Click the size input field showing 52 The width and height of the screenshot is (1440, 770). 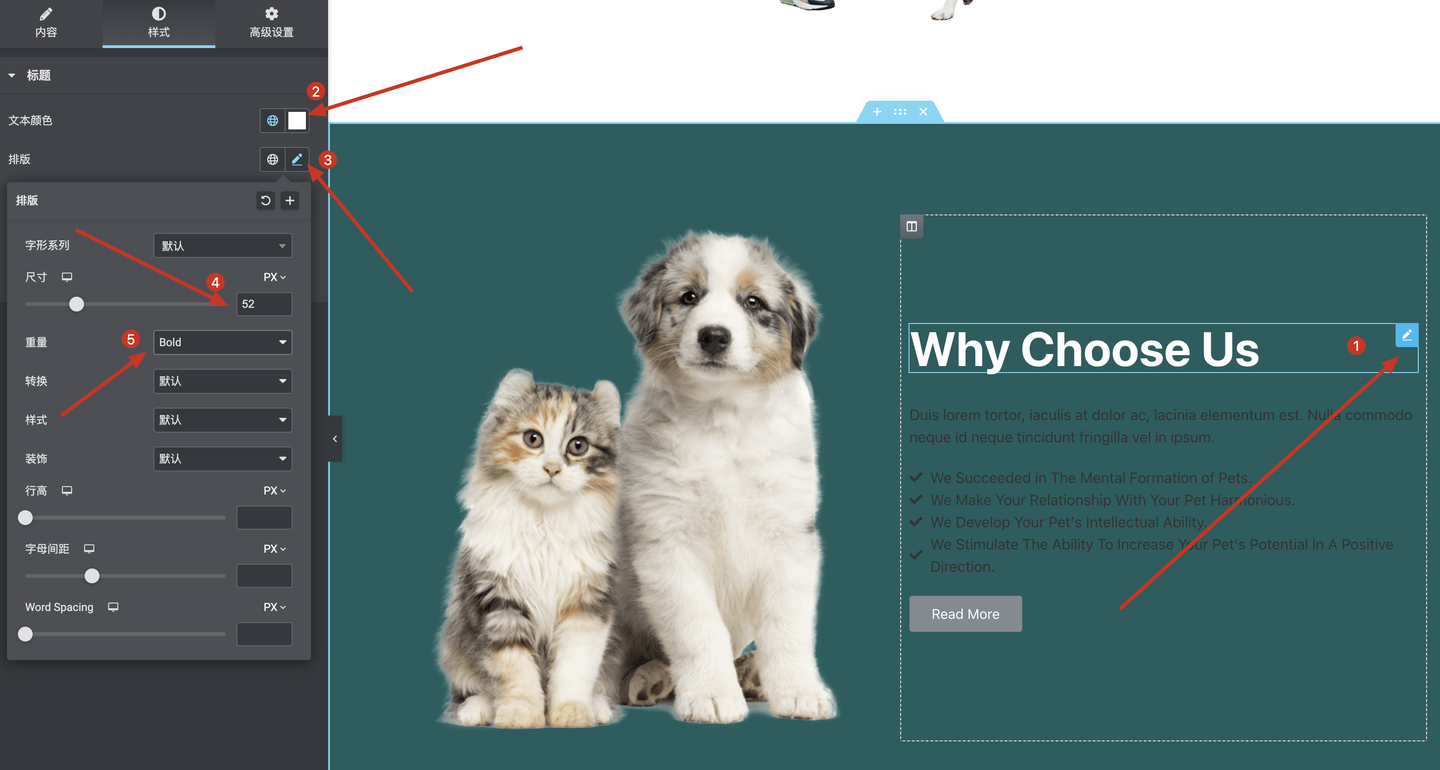(264, 304)
